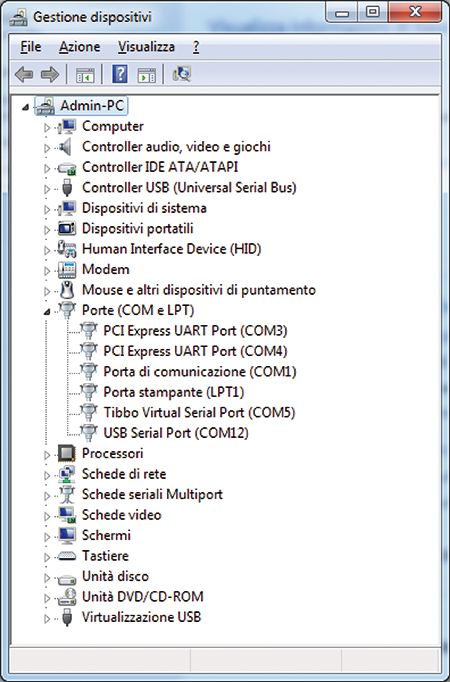
Task: Collapse the Porte (COM e LPT) node
Action: coord(47,311)
